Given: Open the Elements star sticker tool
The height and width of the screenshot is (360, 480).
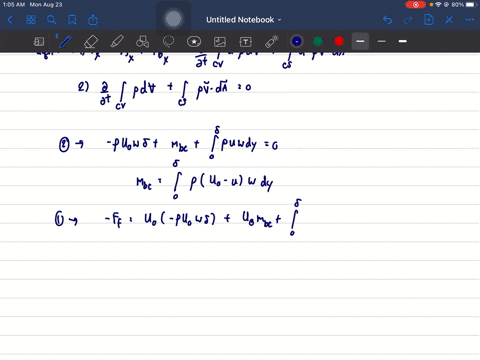Looking at the screenshot, I should tap(194, 42).
